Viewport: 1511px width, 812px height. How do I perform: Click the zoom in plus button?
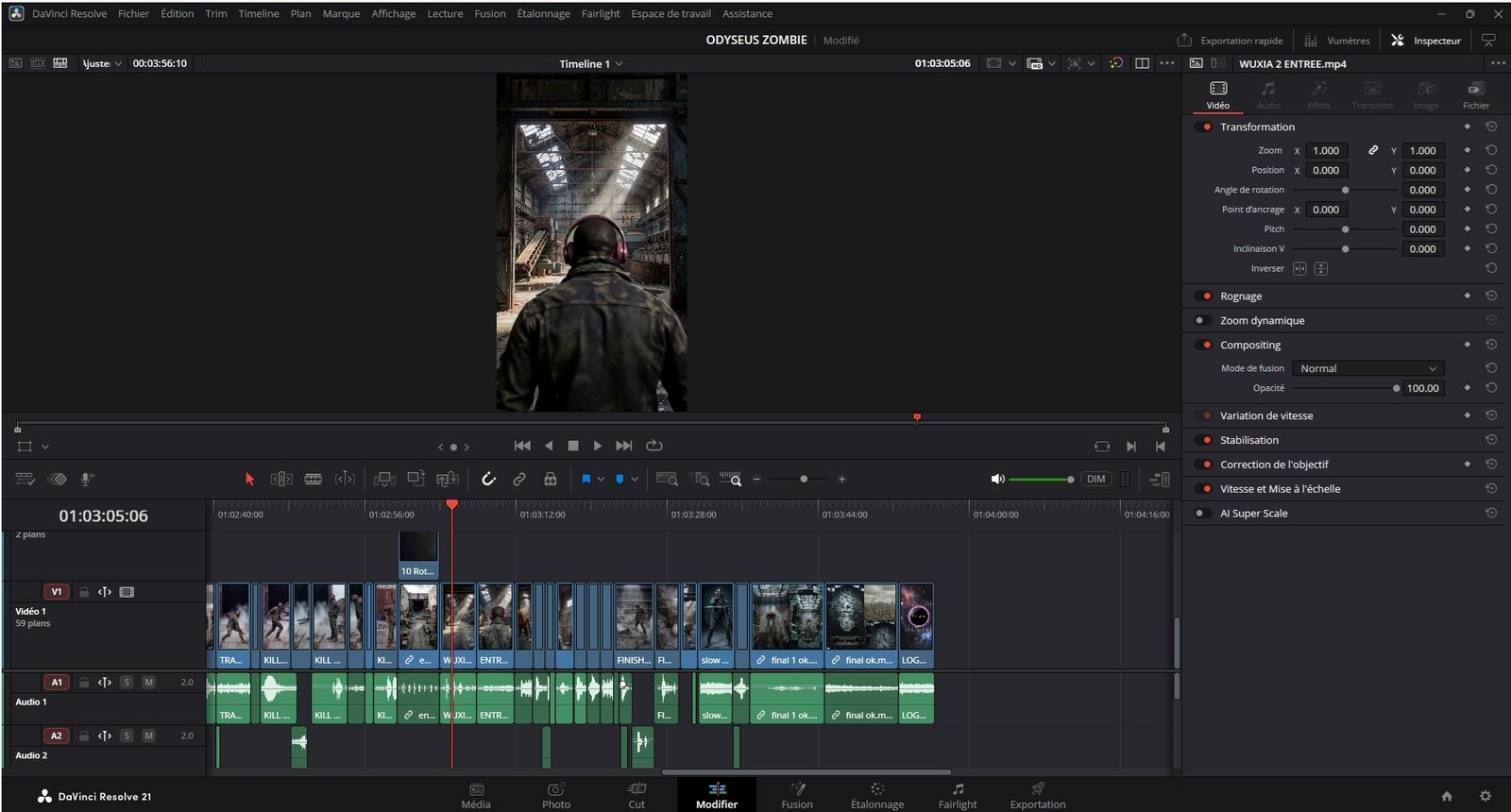841,480
